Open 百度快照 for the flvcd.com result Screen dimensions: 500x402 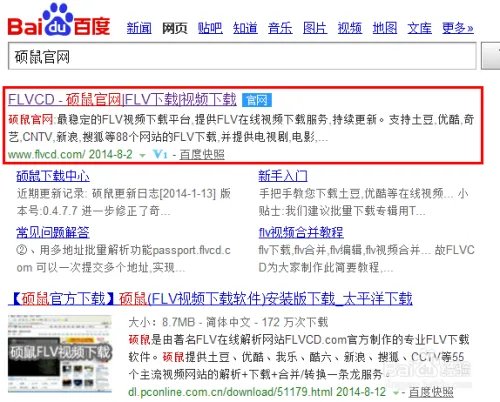pyautogui.click(x=202, y=154)
